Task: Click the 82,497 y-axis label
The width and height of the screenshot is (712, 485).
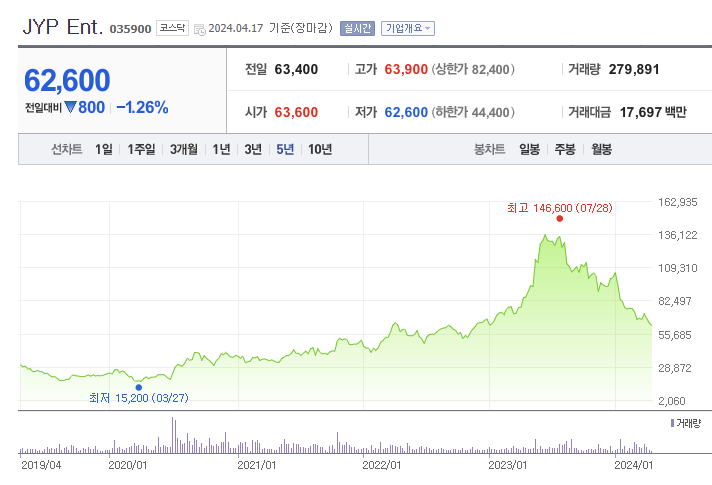Action: pyautogui.click(x=675, y=301)
